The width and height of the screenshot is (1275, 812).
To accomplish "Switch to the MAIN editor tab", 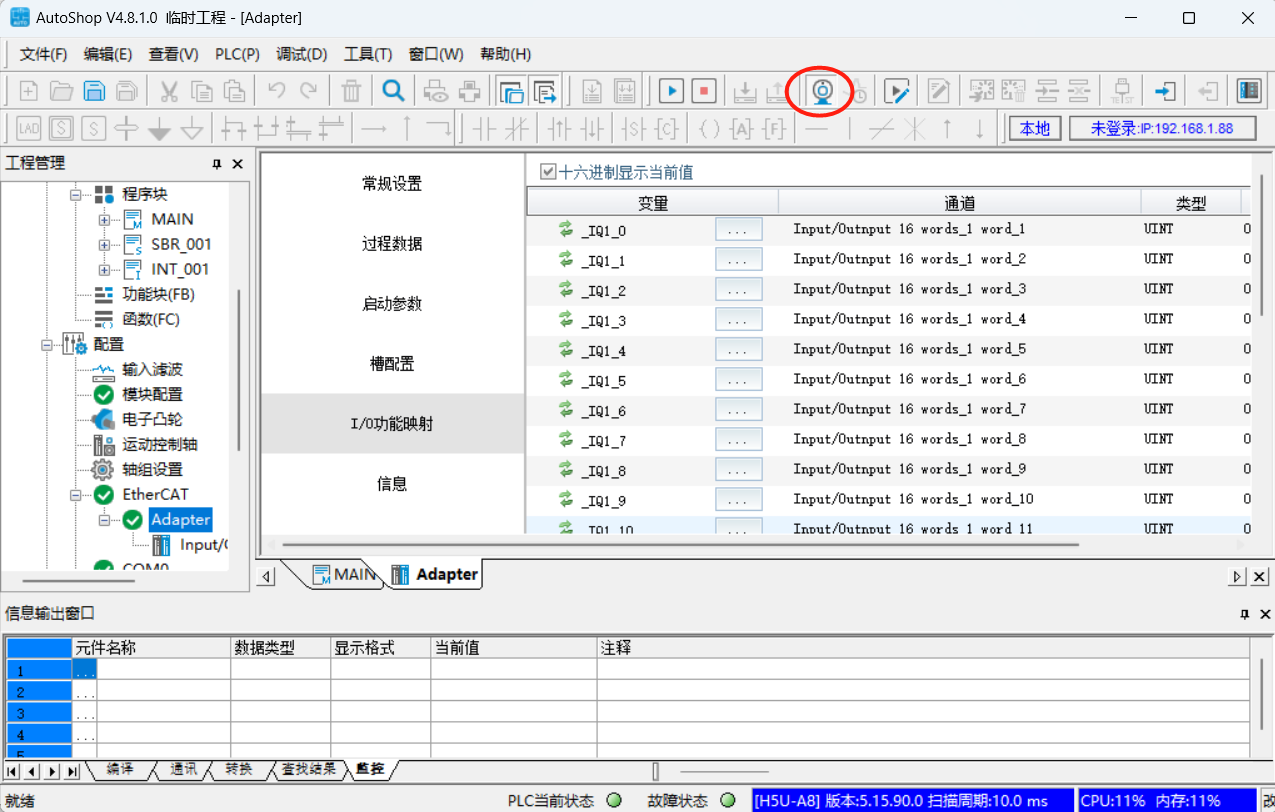I will (345, 574).
